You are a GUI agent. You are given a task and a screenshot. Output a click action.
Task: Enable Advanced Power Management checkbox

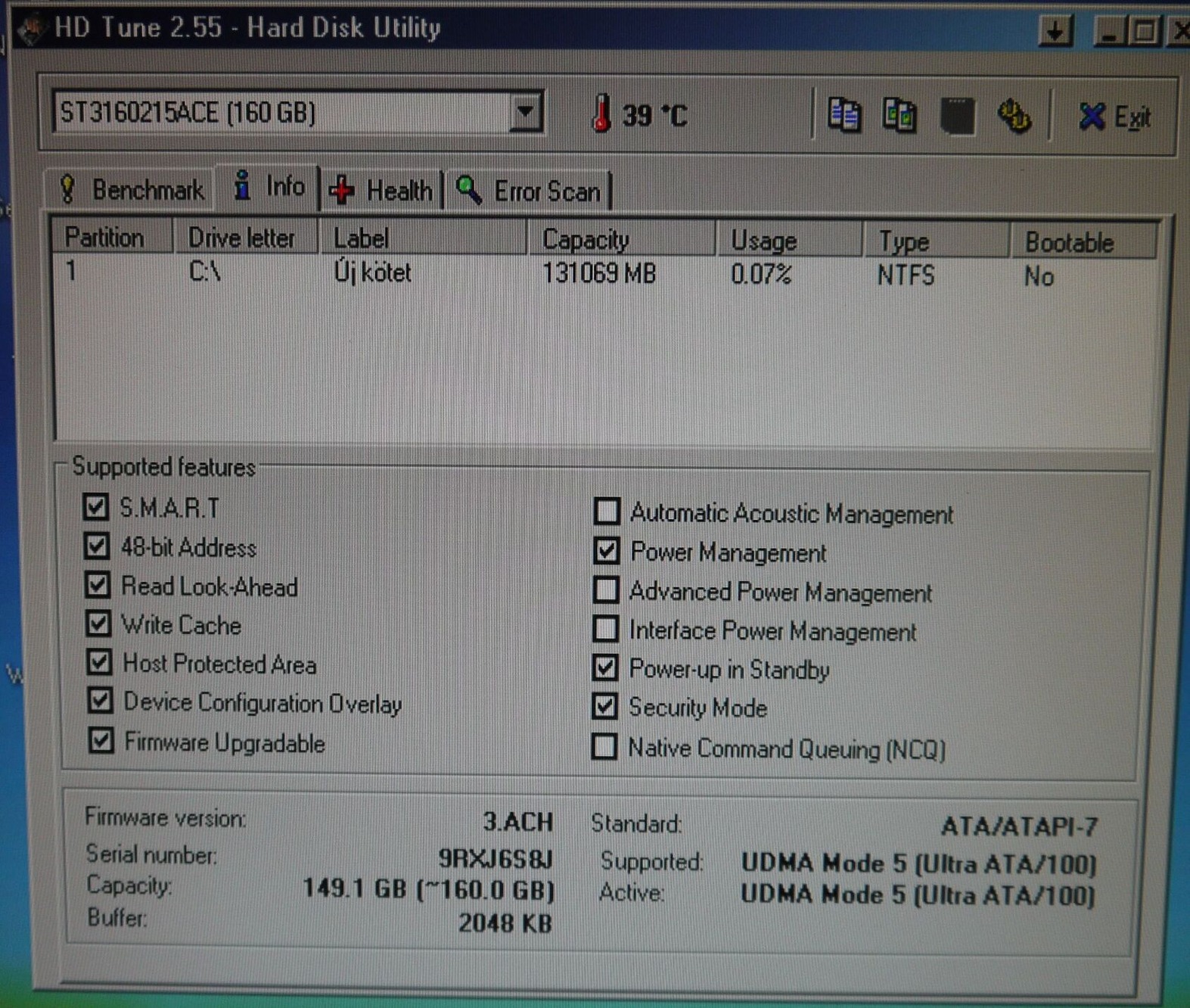(606, 590)
